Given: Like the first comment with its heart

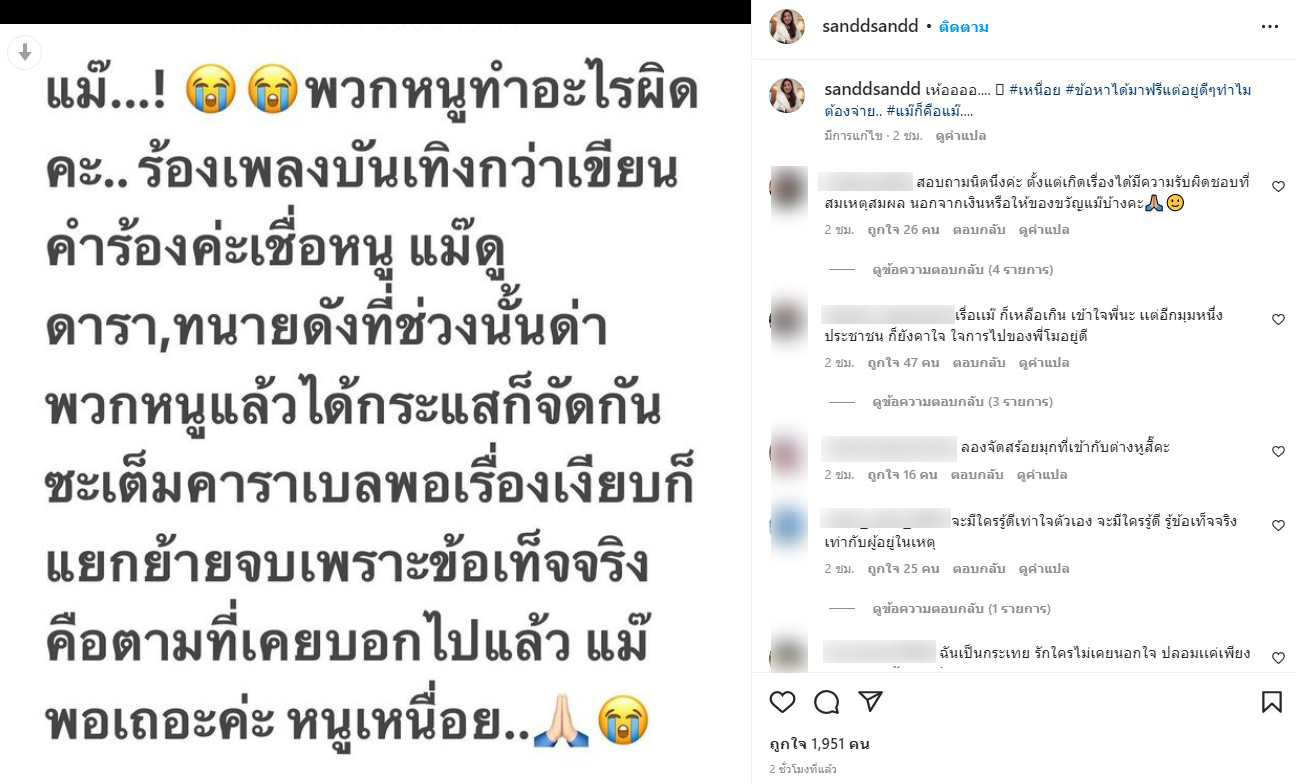Looking at the screenshot, I should click(x=1278, y=186).
